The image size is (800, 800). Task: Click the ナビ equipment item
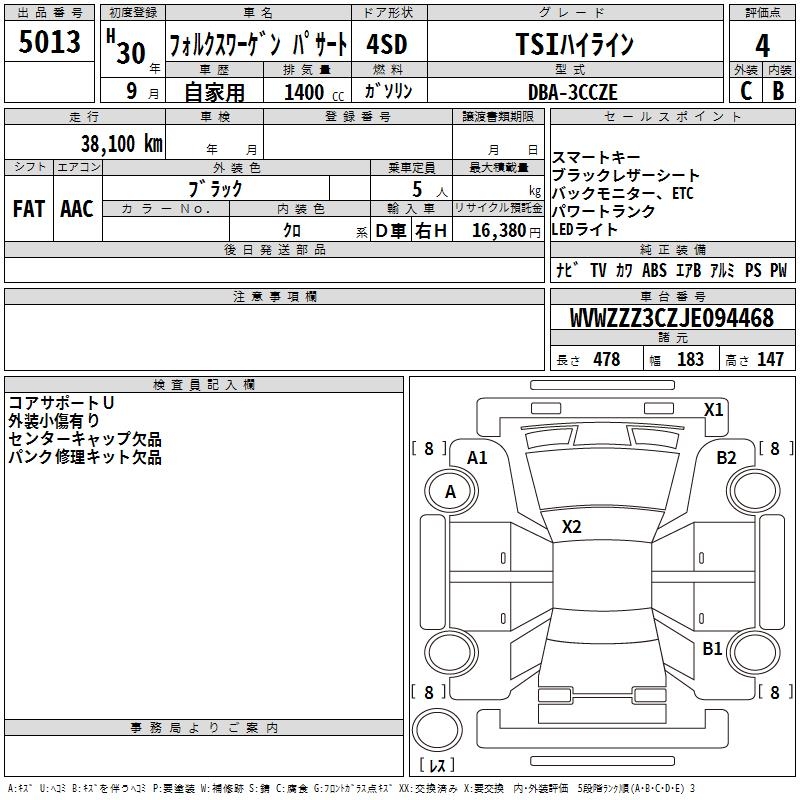tap(568, 270)
